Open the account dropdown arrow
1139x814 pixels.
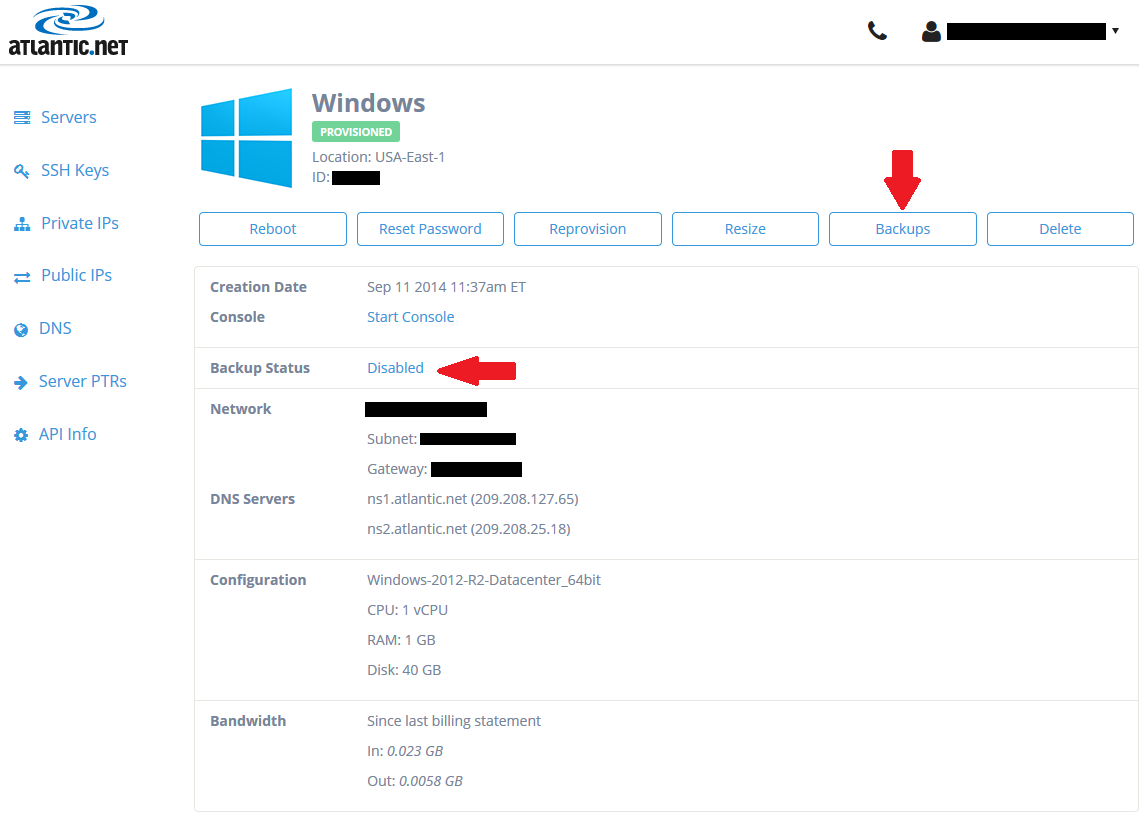(1115, 31)
